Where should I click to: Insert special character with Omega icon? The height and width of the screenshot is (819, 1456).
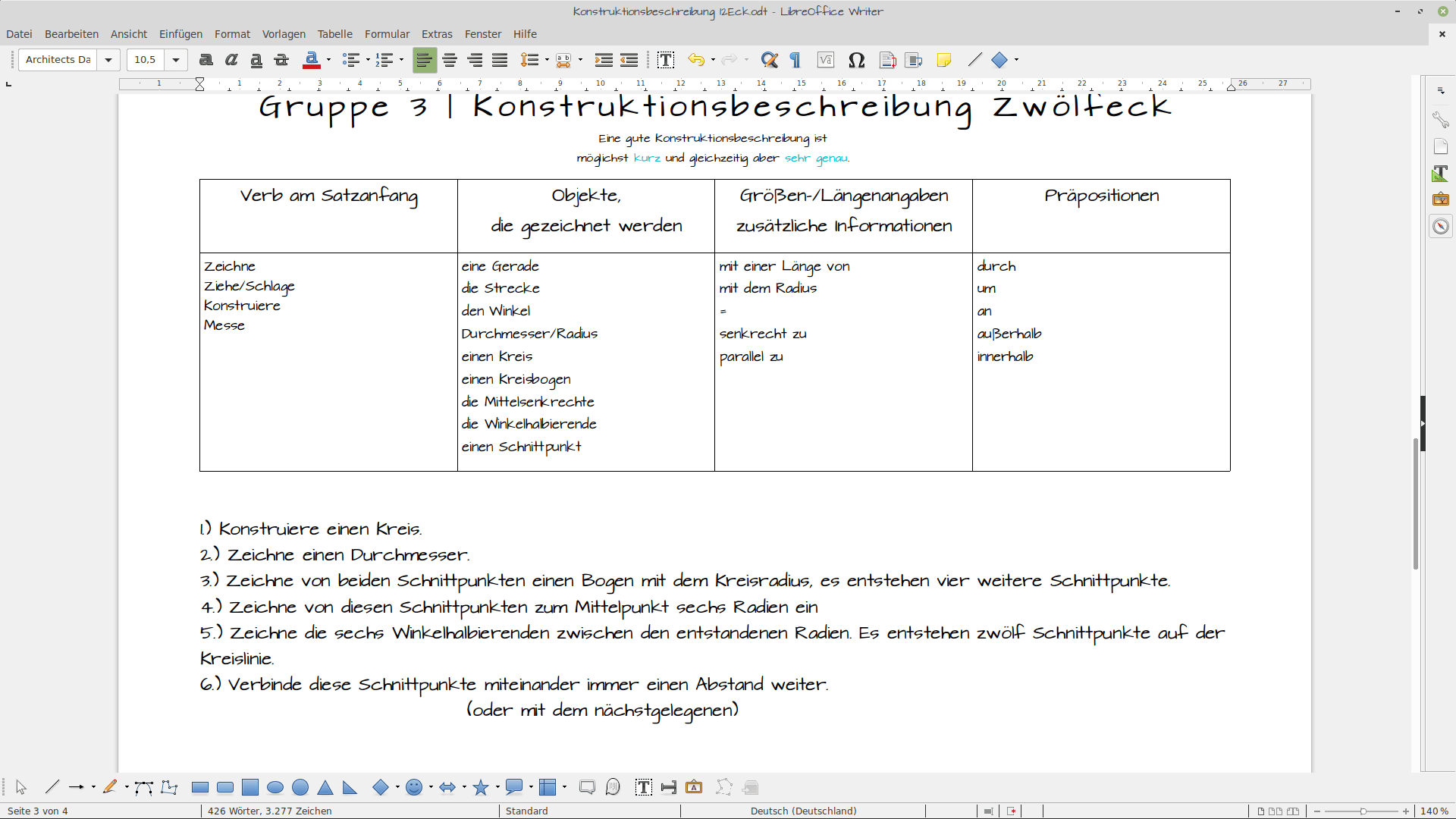coord(856,60)
